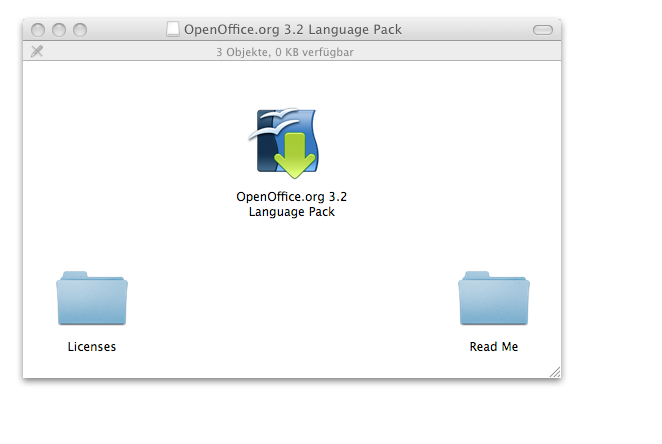The width and height of the screenshot is (662, 444).
Task: Click empty title bar area left of the title
Action: tap(125, 30)
